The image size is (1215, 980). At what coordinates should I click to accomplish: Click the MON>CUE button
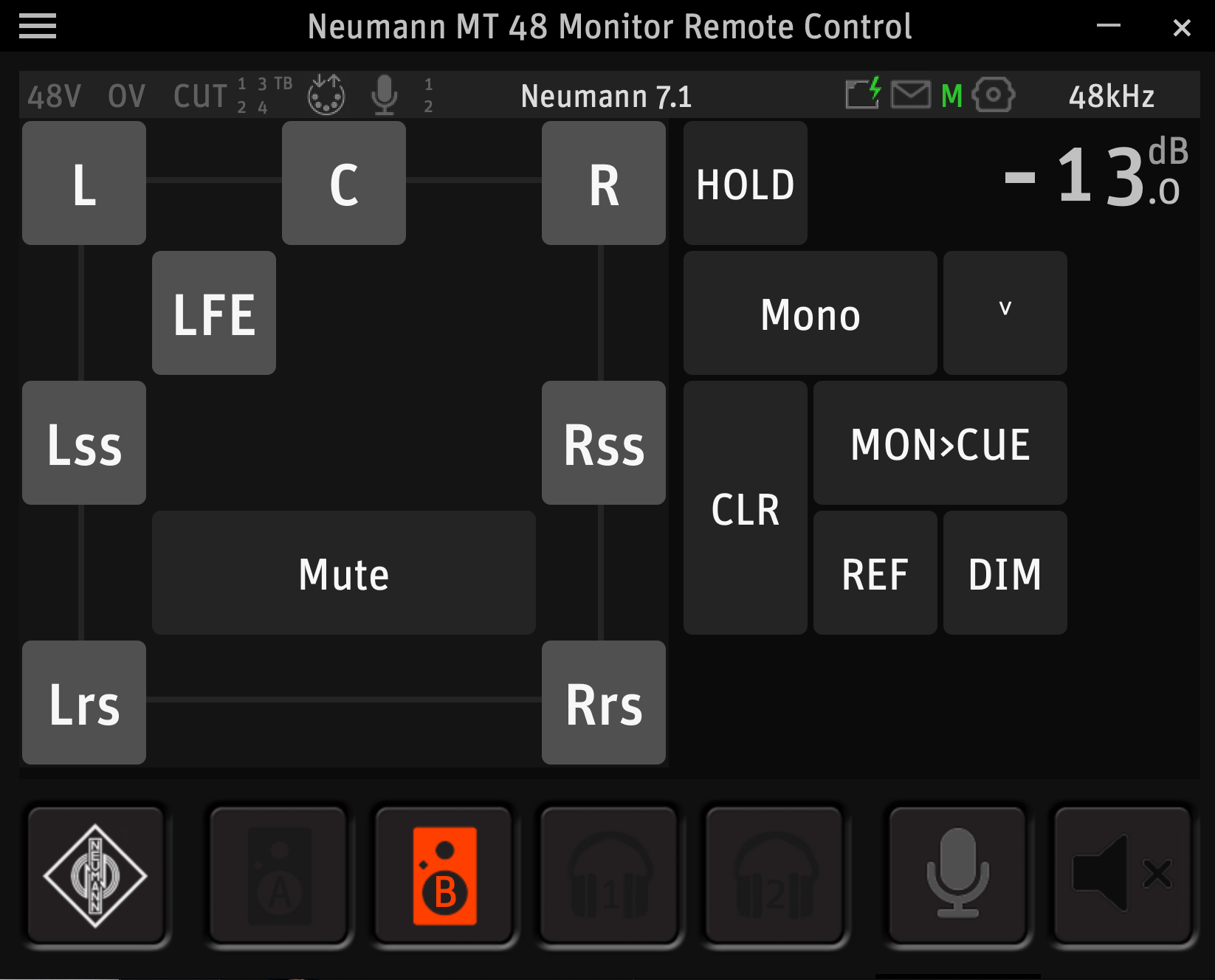pyautogui.click(x=940, y=444)
